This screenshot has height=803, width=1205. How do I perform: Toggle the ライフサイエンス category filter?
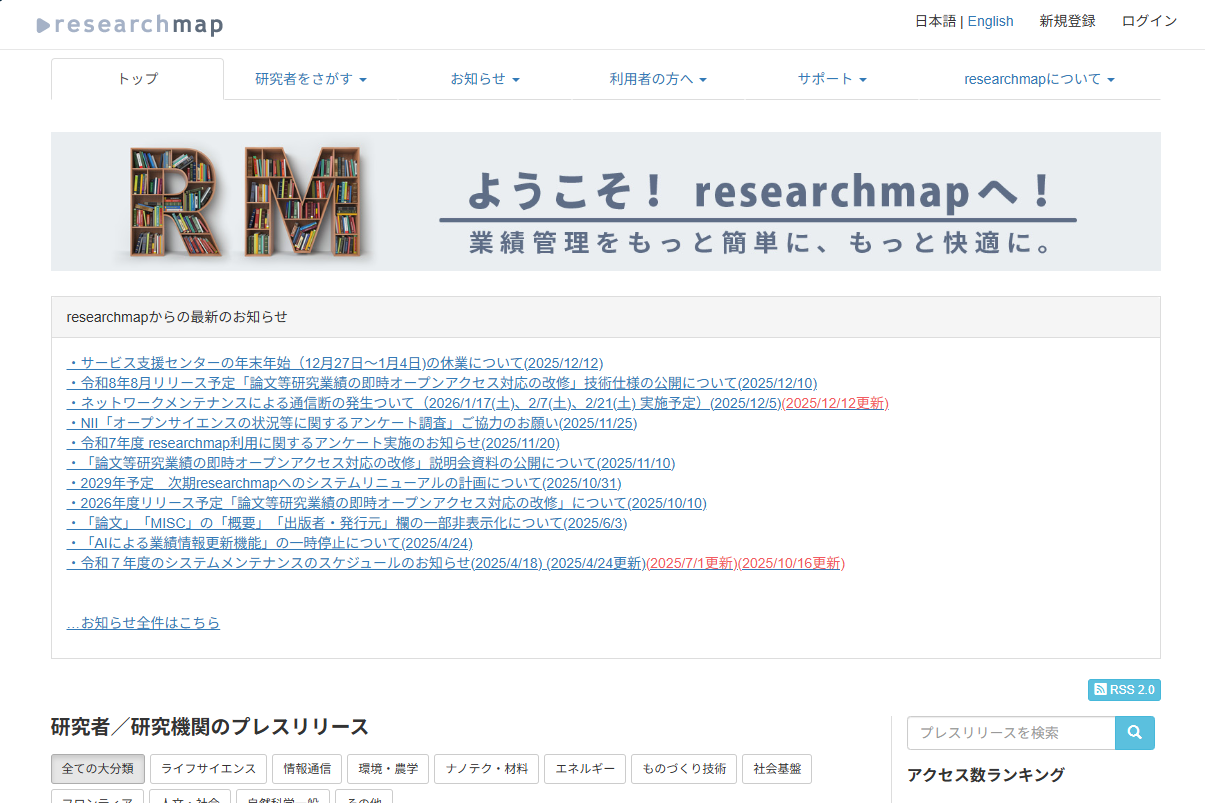(x=208, y=769)
